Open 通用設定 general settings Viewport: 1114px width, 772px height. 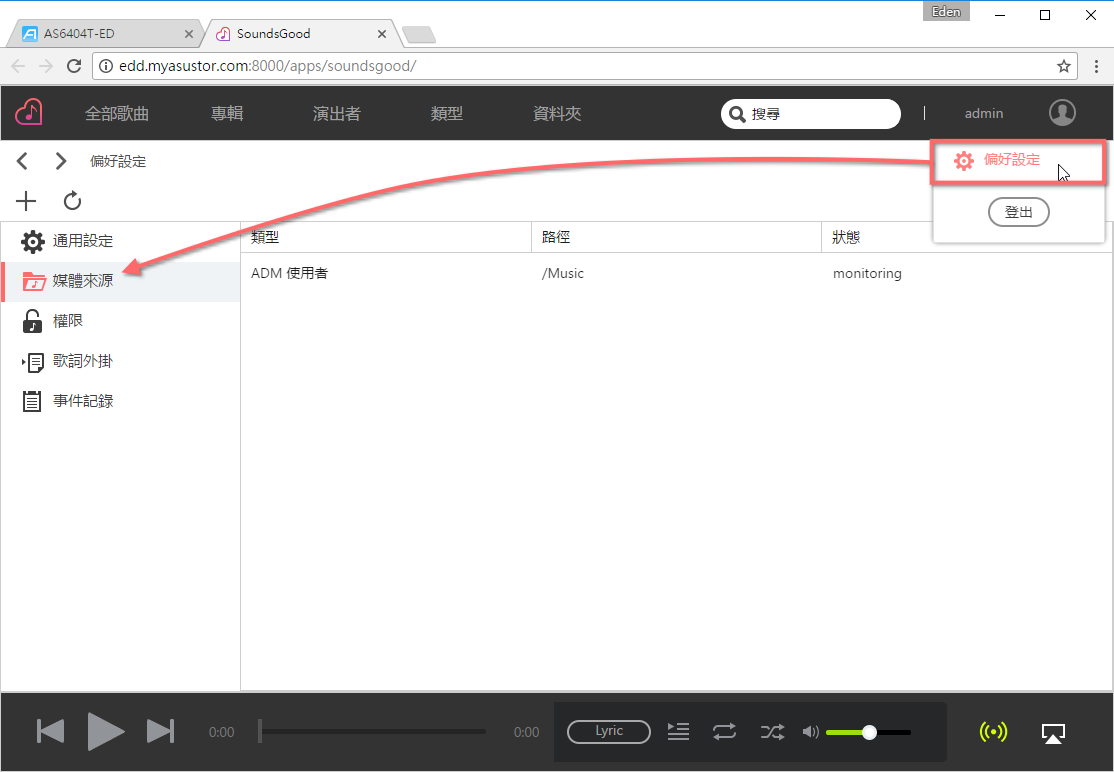[121, 241]
